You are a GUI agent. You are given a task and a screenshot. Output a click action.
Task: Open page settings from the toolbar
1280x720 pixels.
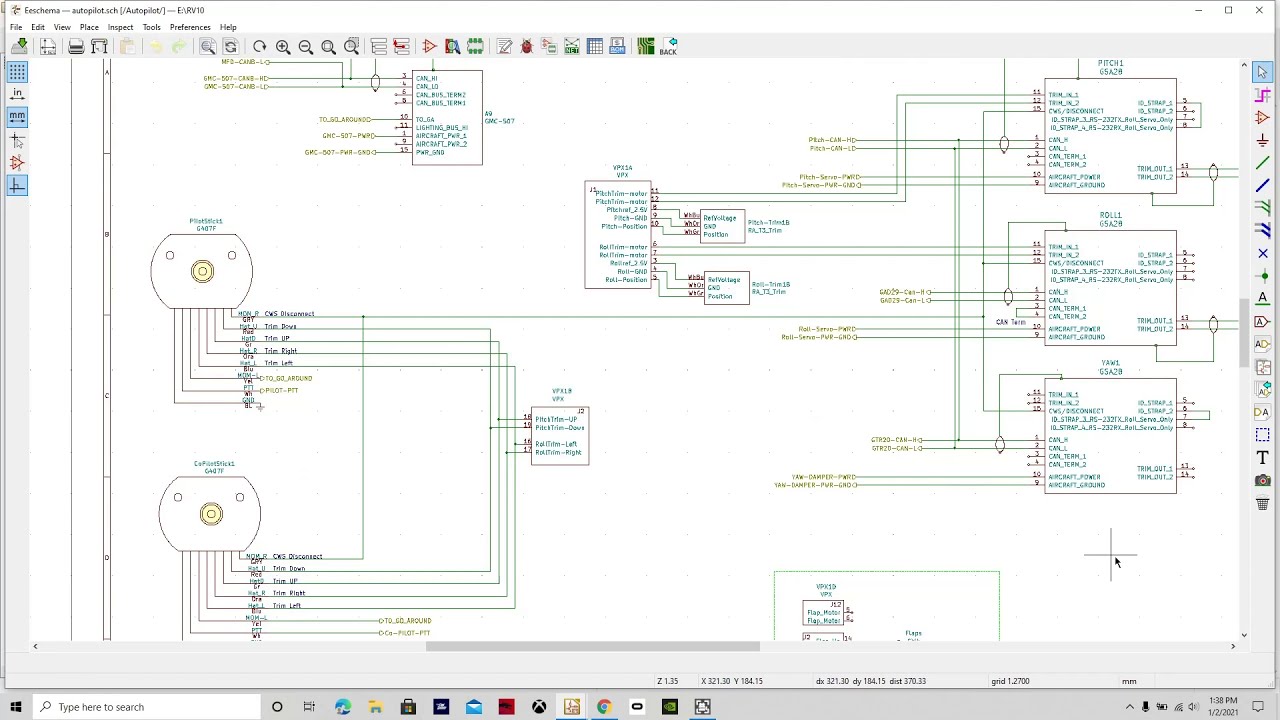48,46
